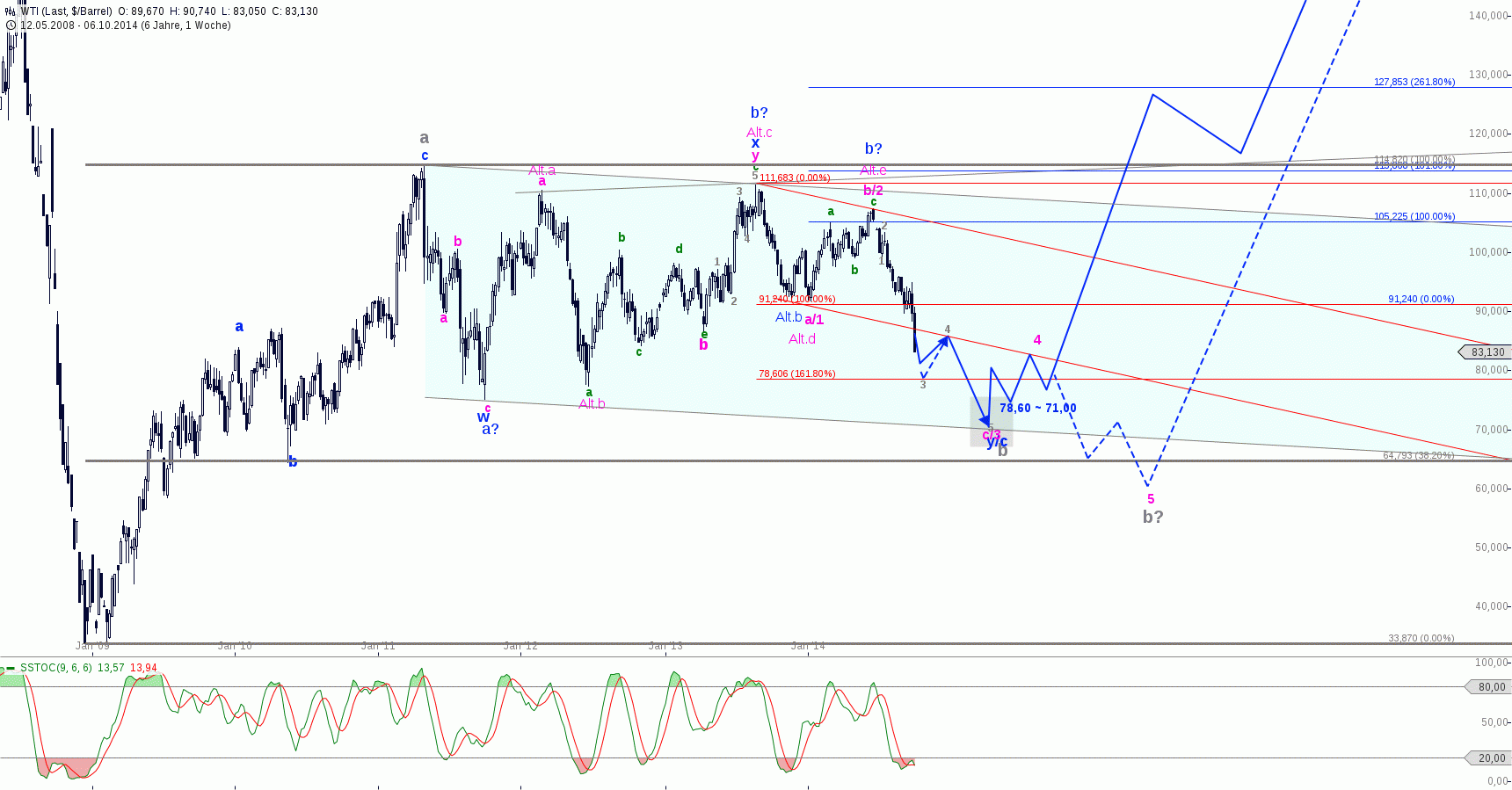The width and height of the screenshot is (1512, 790).
Task: Click the 105,225 (100.00%) Fibonacci label
Action: point(1414,216)
